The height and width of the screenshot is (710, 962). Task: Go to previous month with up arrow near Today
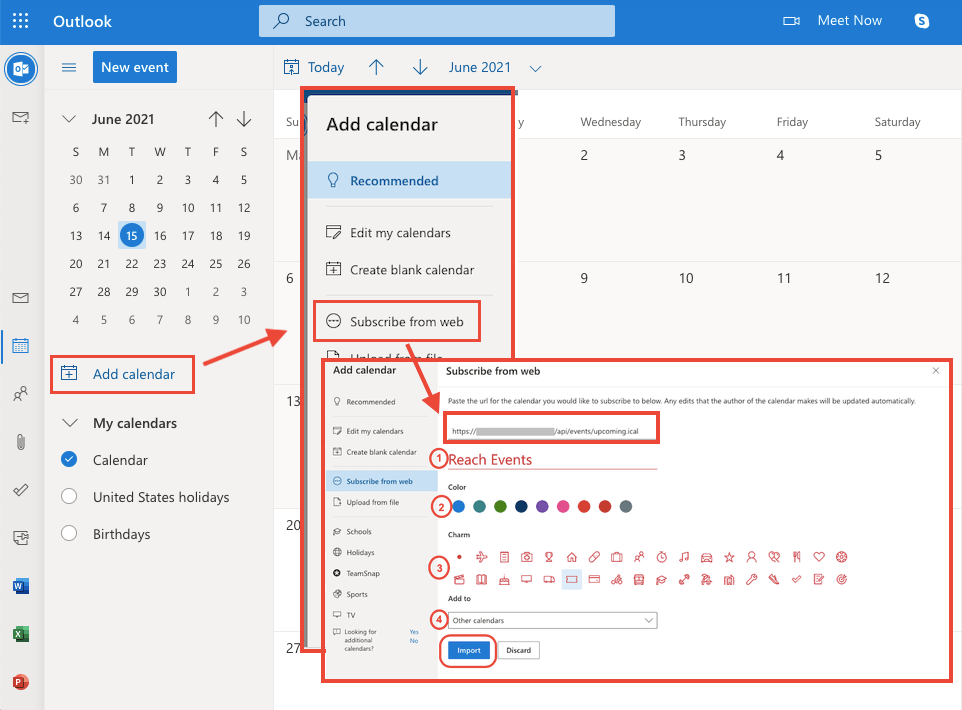(376, 67)
